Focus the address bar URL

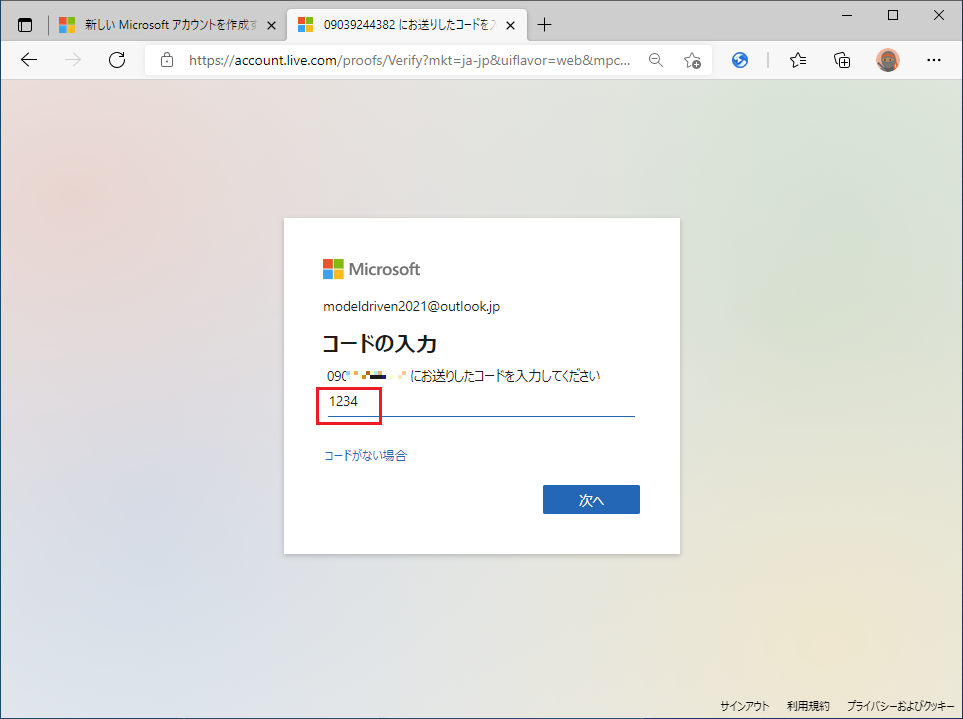click(x=409, y=60)
